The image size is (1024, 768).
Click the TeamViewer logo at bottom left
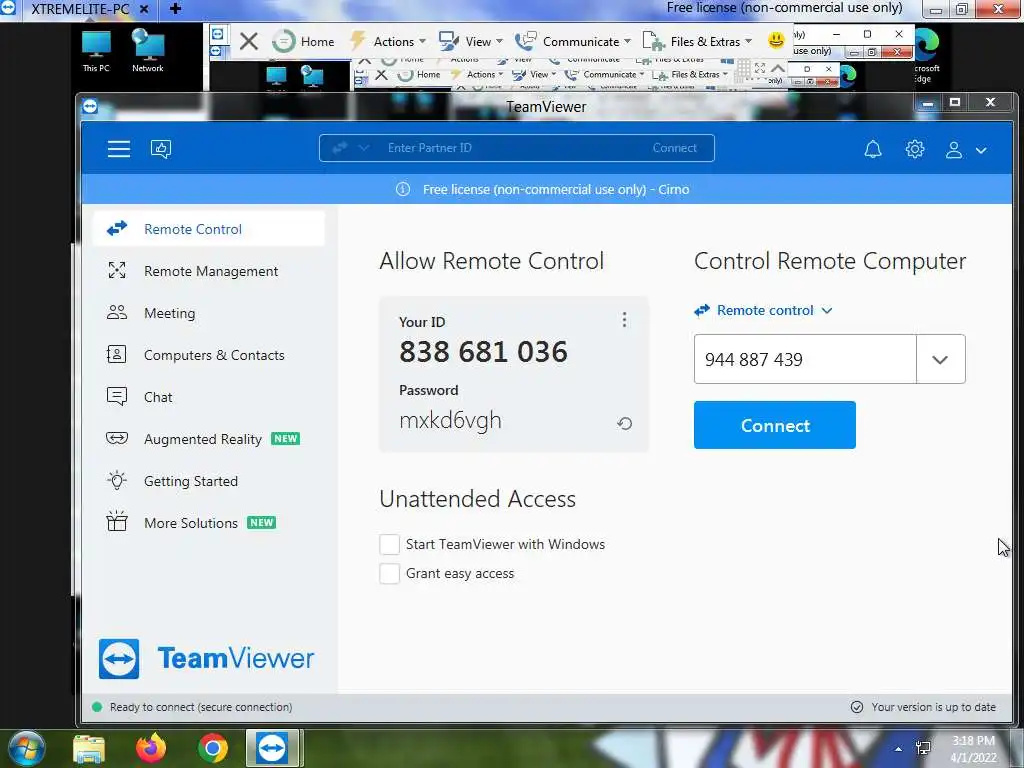(206, 658)
